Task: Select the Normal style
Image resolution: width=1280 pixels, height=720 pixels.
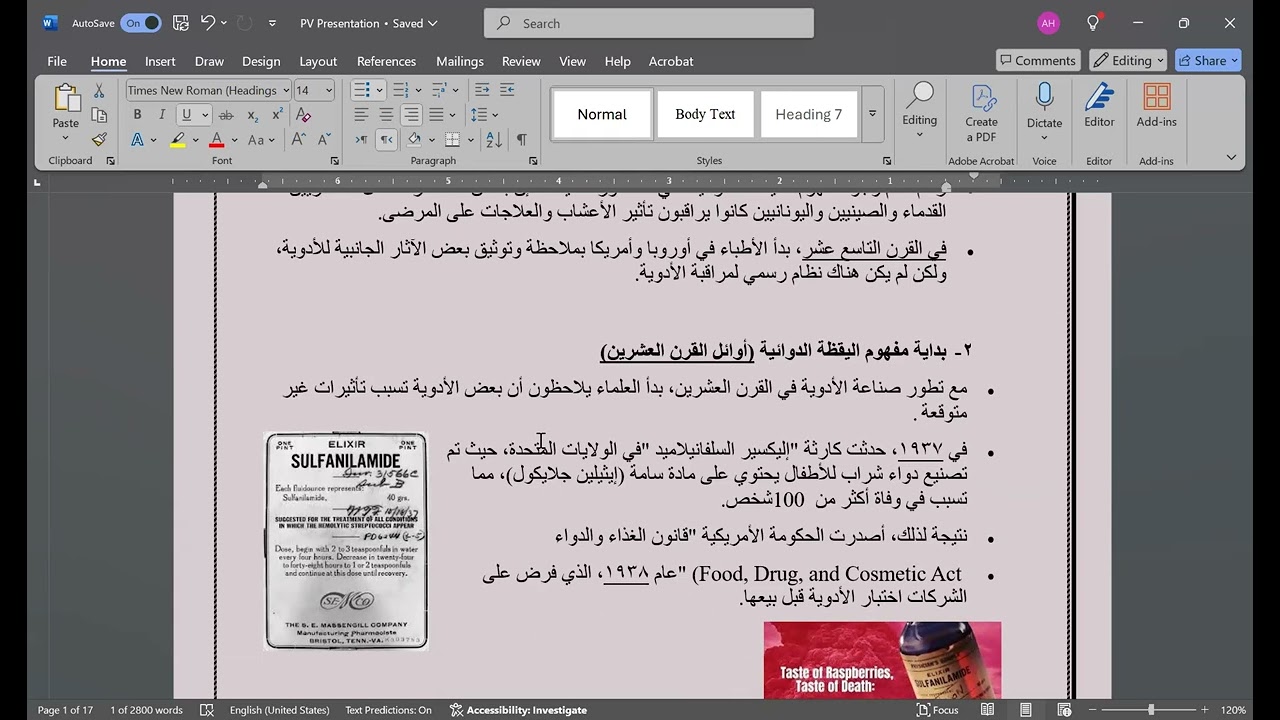Action: point(602,114)
